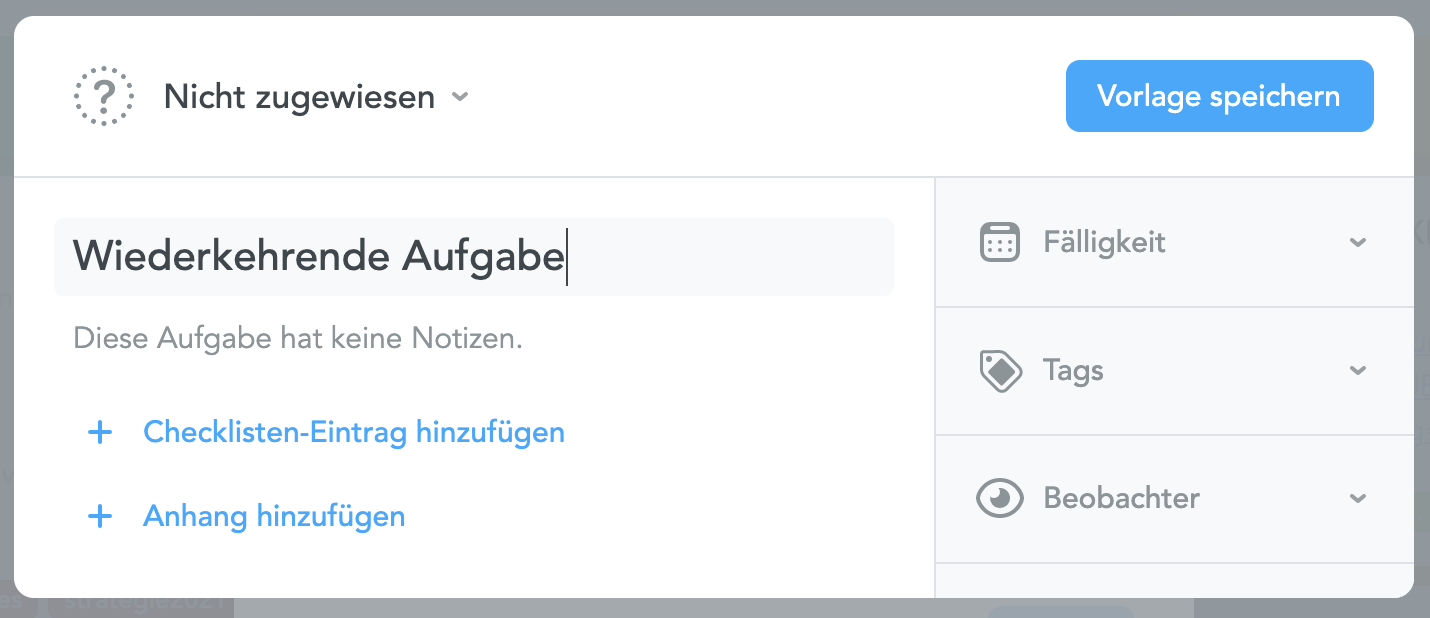Expand the Tags section chevron
The height and width of the screenshot is (618, 1430).
point(1357,370)
